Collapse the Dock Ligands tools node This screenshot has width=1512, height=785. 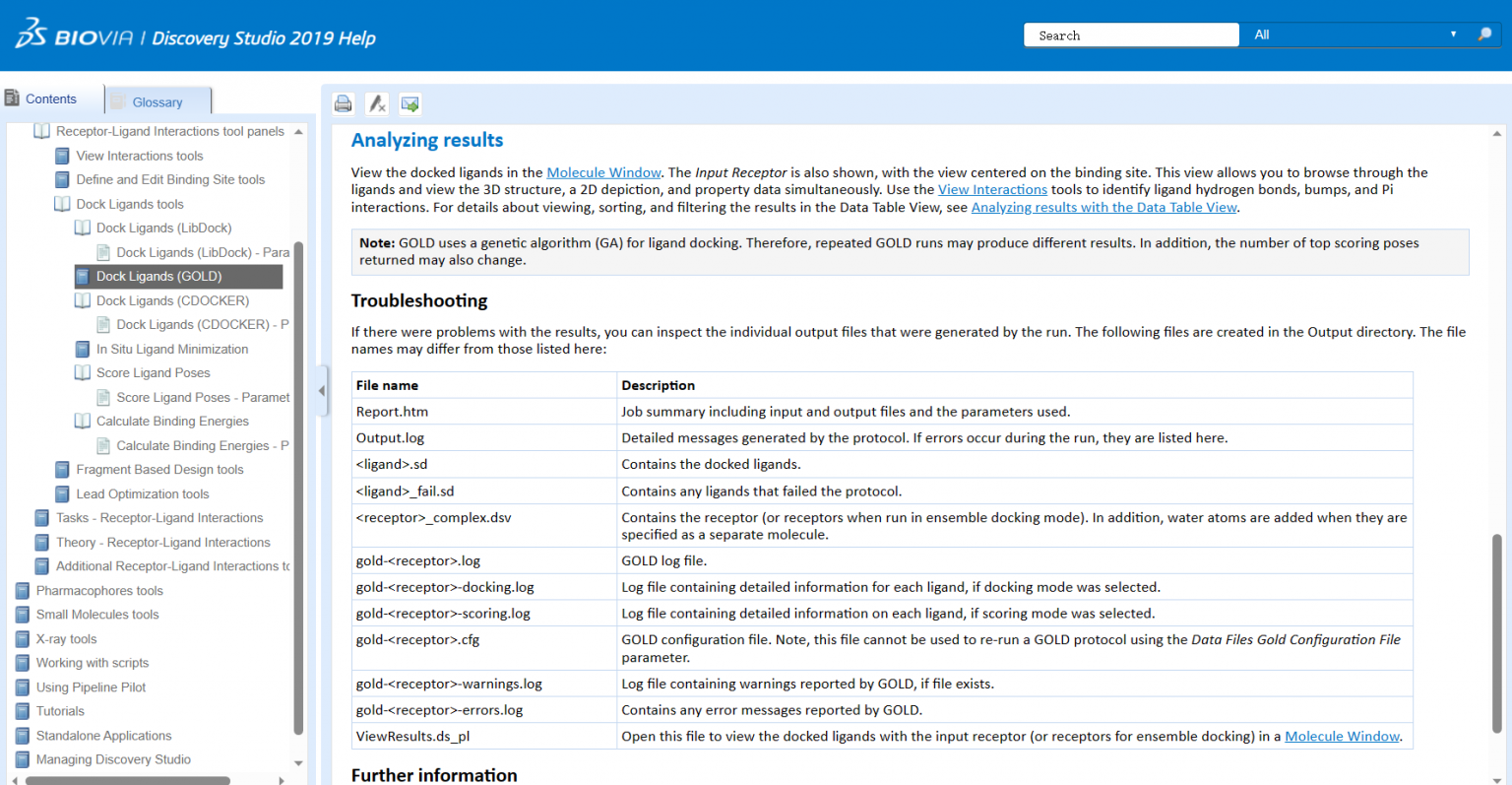point(62,204)
